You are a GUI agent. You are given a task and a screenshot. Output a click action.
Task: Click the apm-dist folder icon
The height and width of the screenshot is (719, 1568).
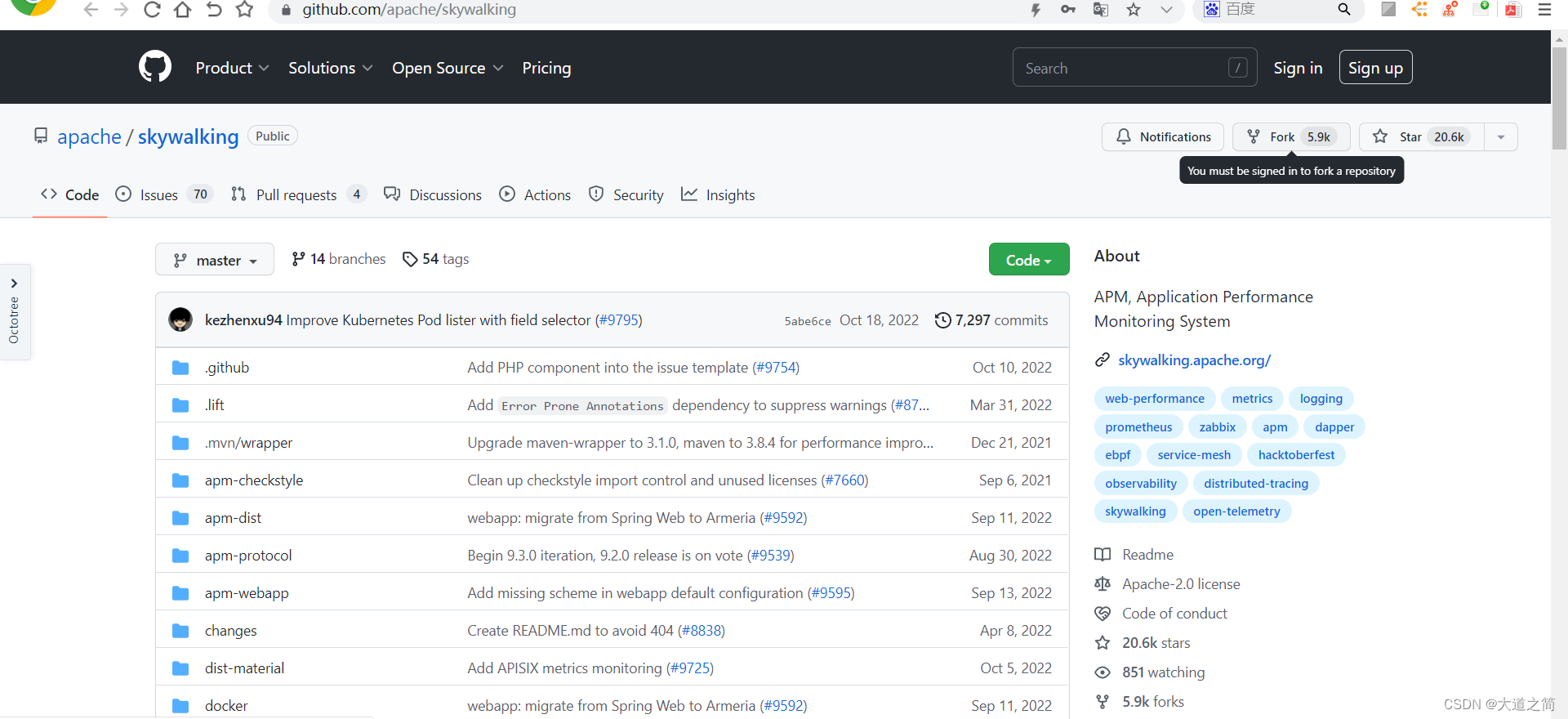tap(180, 518)
